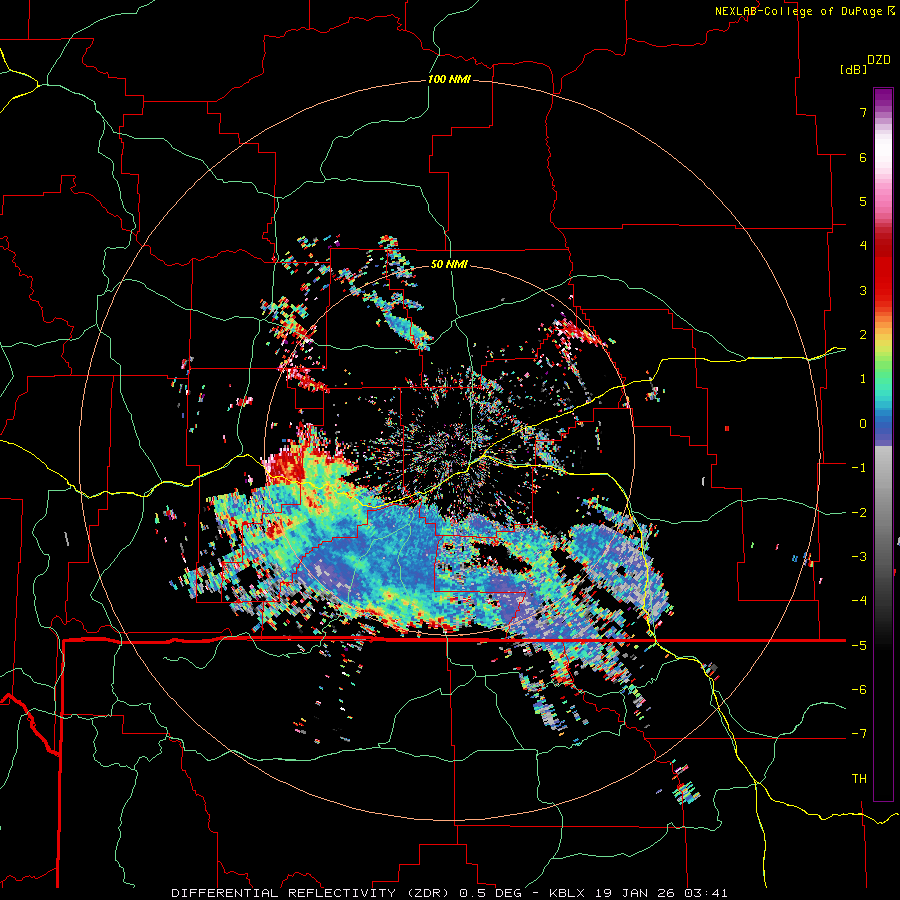This screenshot has width=900, height=900.
Task: Click the NEXLAB-College of DuPage credit text
Action: (799, 11)
